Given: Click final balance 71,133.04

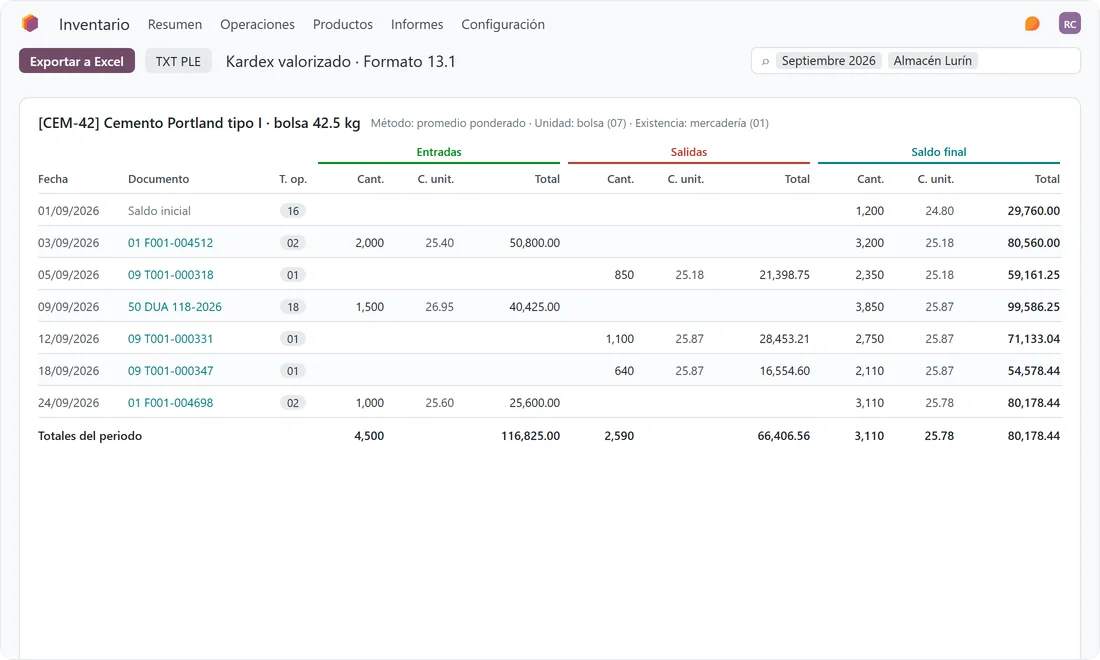Looking at the screenshot, I should [x=1033, y=339].
